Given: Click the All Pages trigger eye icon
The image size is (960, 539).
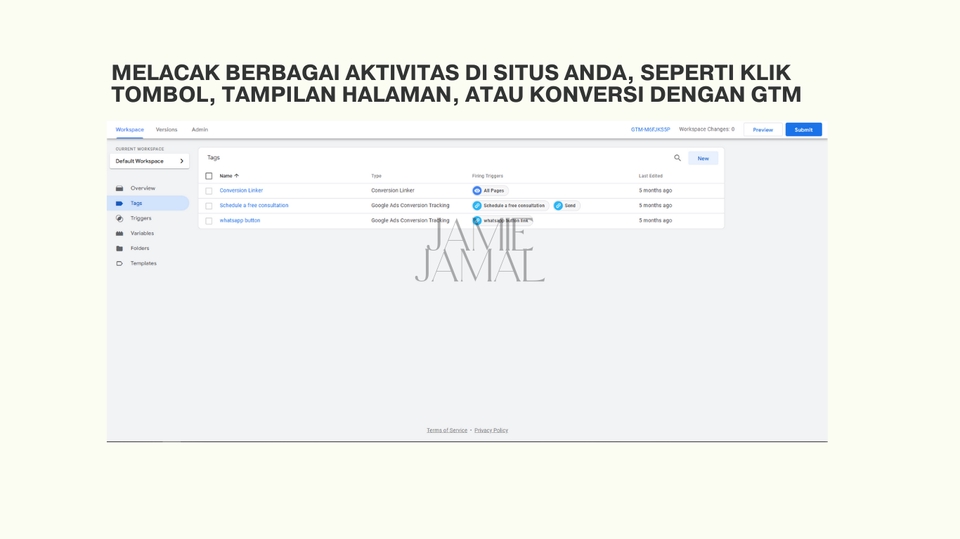Looking at the screenshot, I should [x=477, y=190].
